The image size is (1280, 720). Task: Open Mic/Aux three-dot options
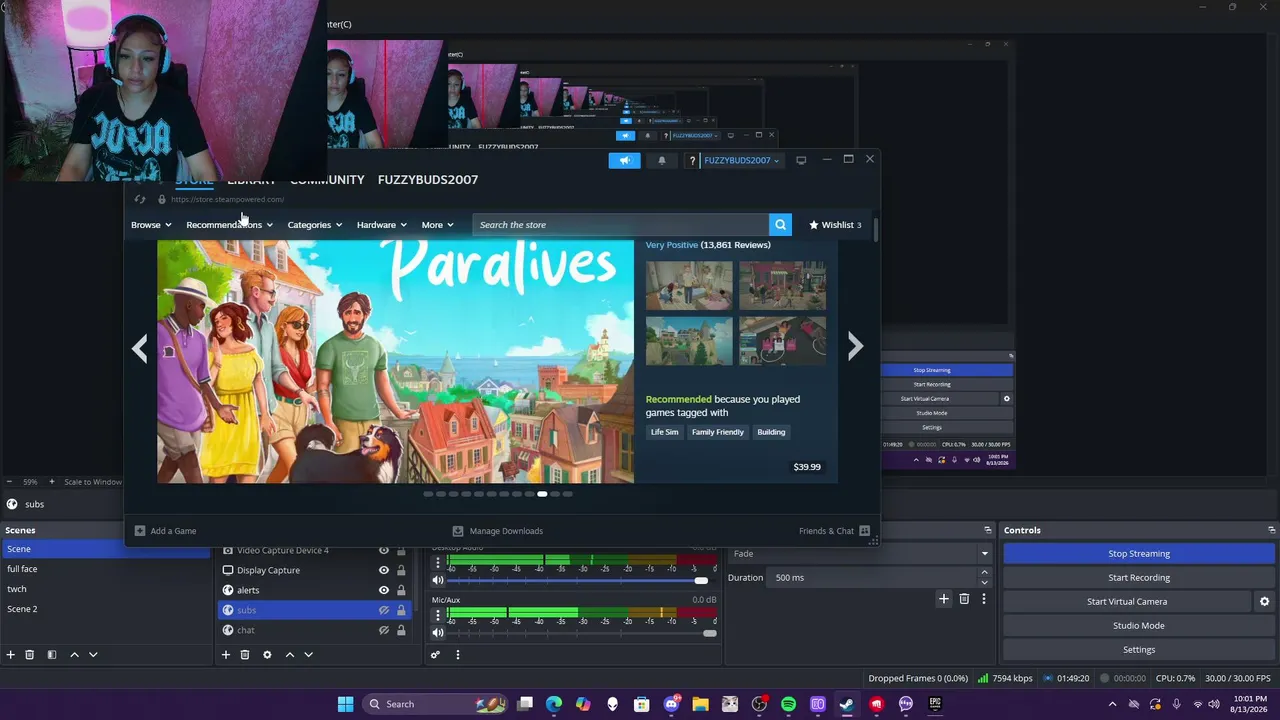pos(437,615)
